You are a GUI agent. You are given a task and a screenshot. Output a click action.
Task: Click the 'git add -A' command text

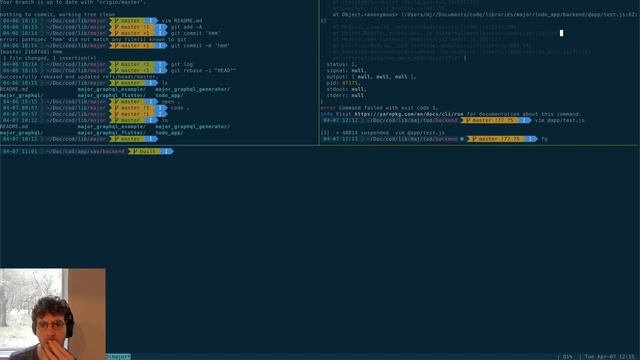point(186,27)
